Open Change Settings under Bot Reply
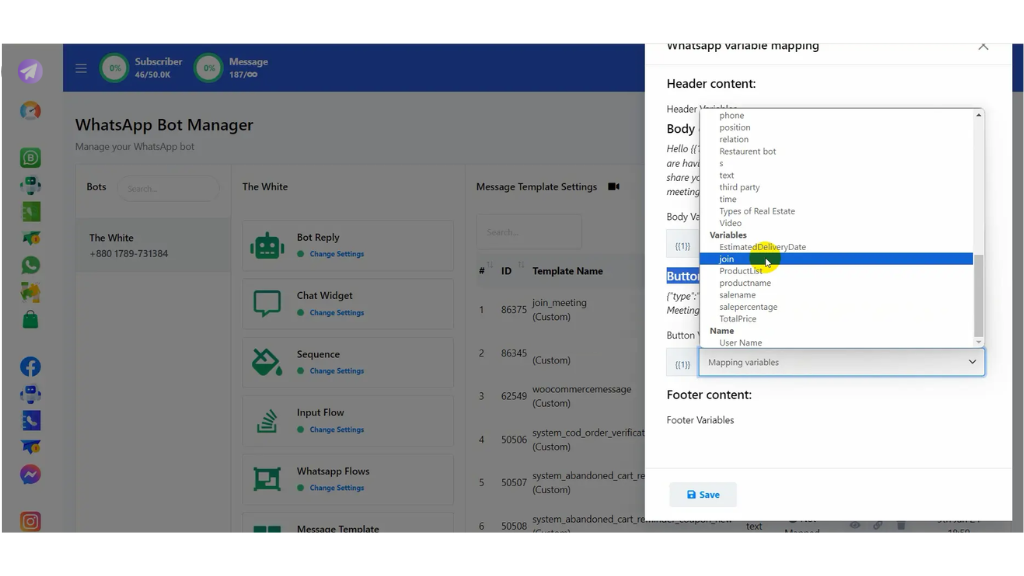This screenshot has width=1024, height=576. (336, 254)
